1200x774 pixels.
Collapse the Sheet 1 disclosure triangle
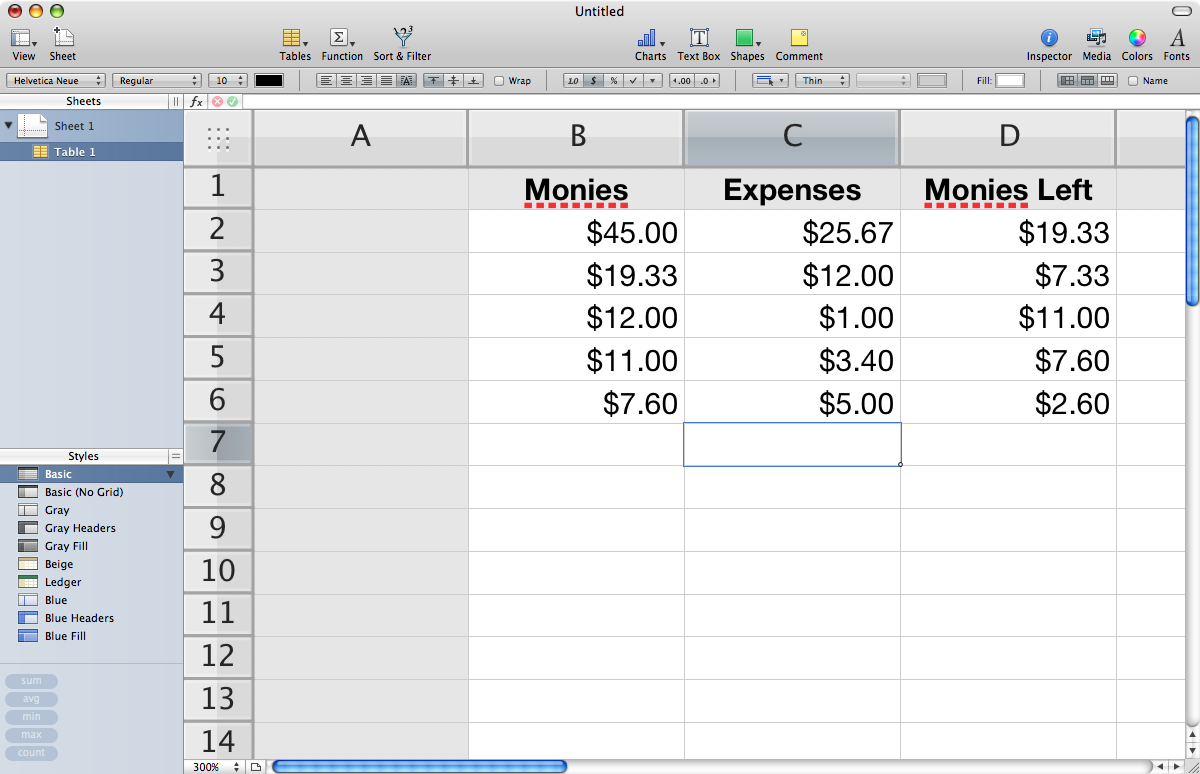tap(9, 125)
